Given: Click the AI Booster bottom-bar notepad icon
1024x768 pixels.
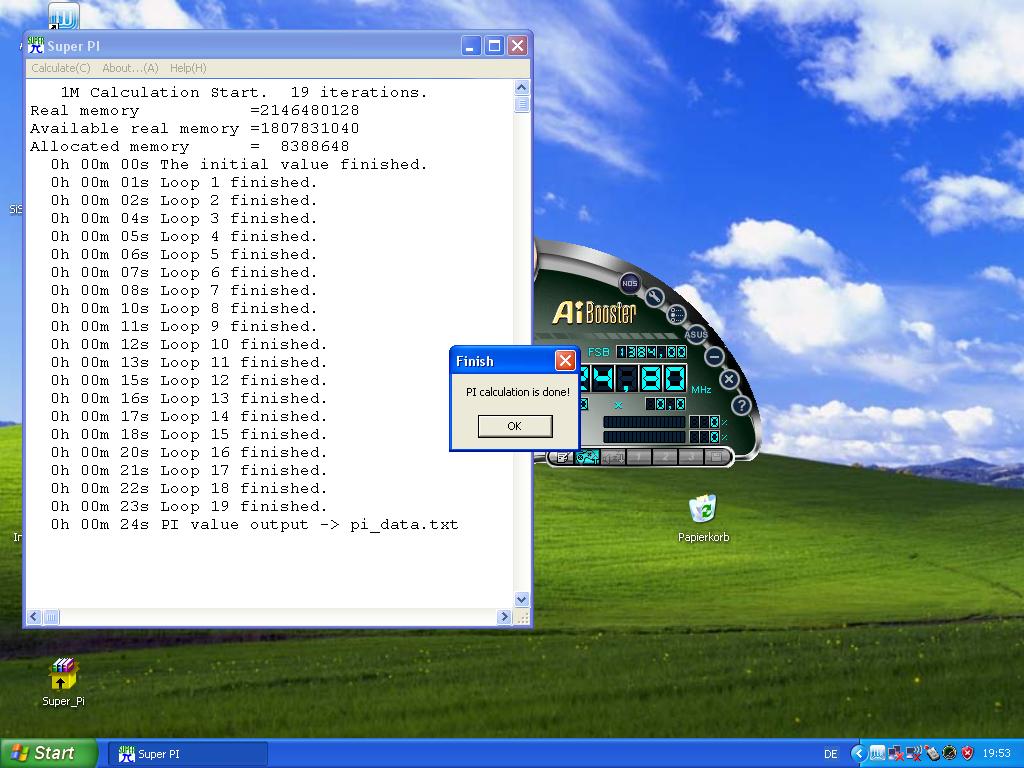Looking at the screenshot, I should point(562,457).
